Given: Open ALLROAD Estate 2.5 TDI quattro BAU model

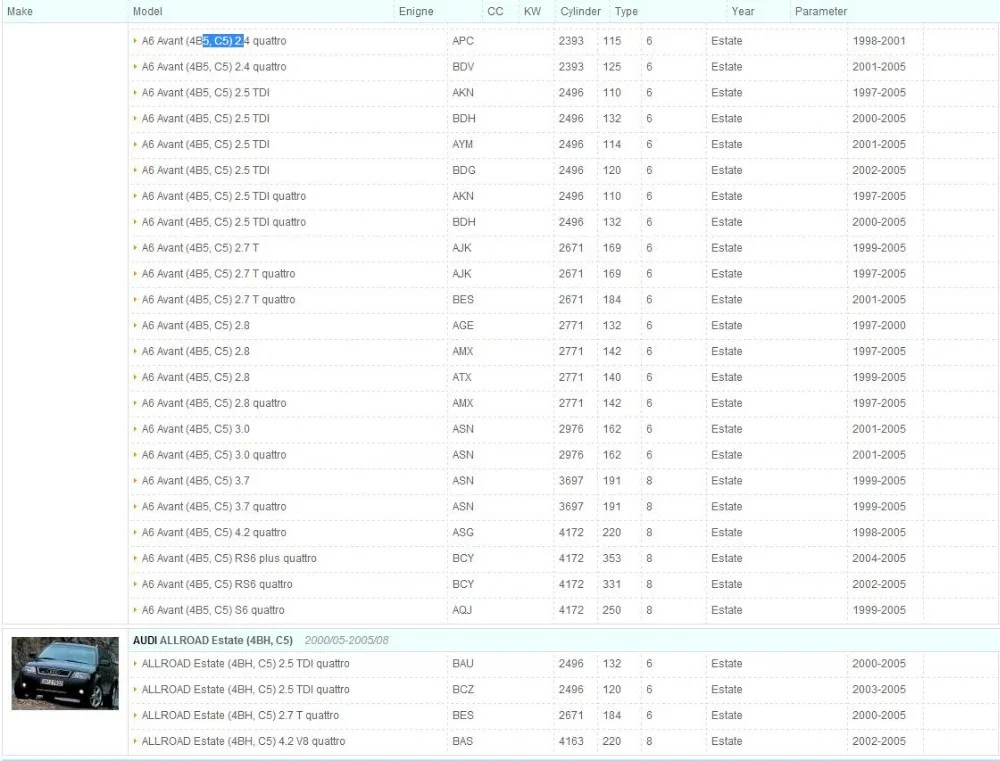Looking at the screenshot, I should pos(246,663).
